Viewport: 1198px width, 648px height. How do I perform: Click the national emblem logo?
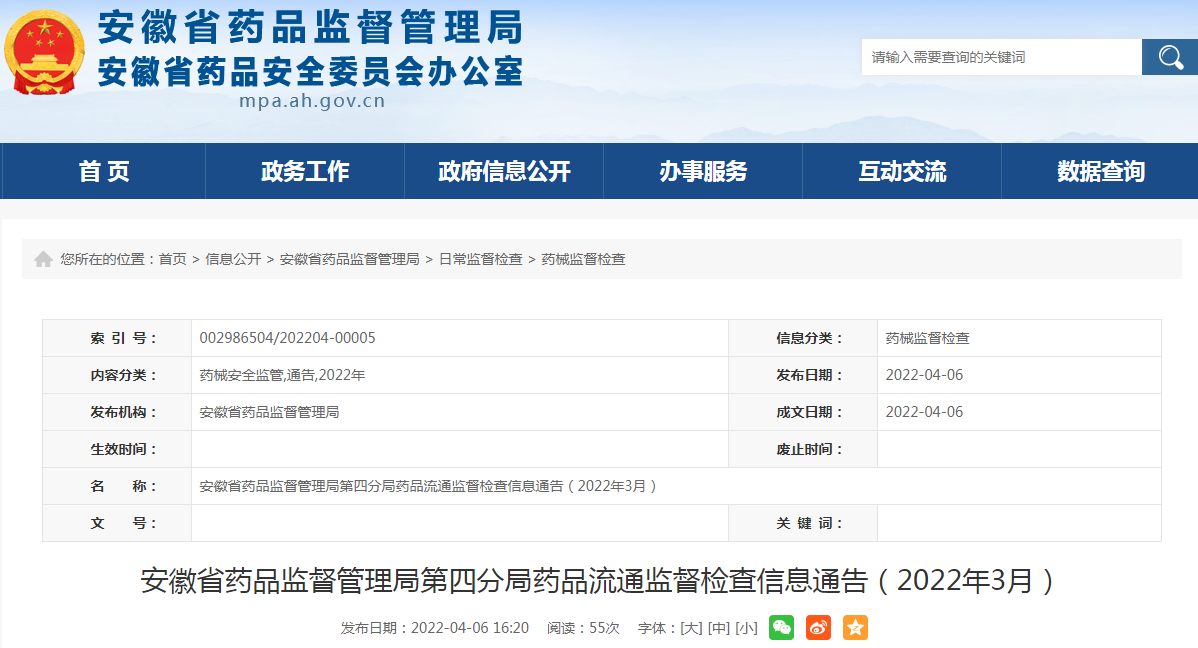44,52
